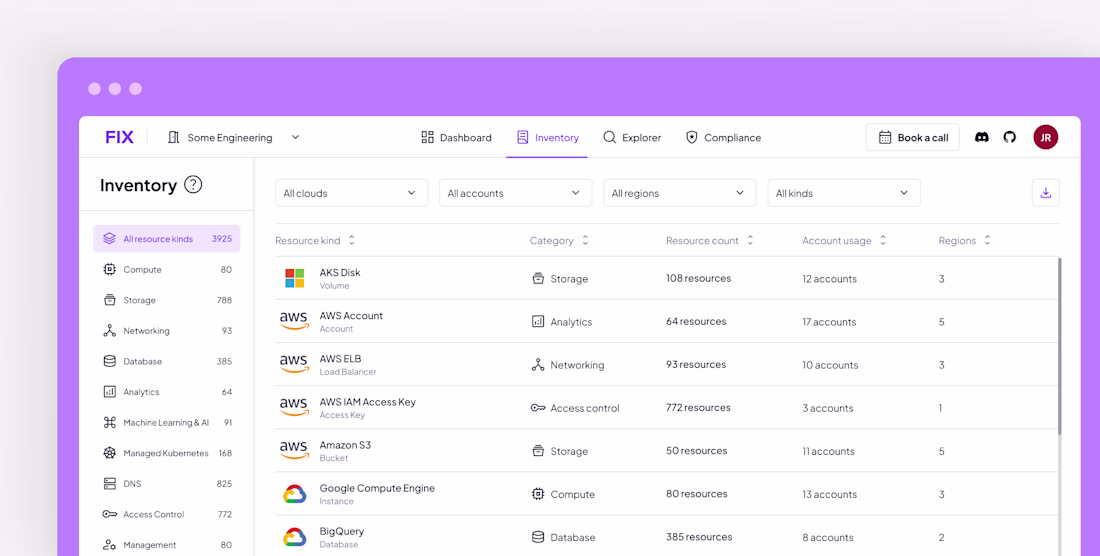Viewport: 1100px width, 556px height.
Task: Click the Bucket subtitle under Amazon S3
Action: pos(334,459)
